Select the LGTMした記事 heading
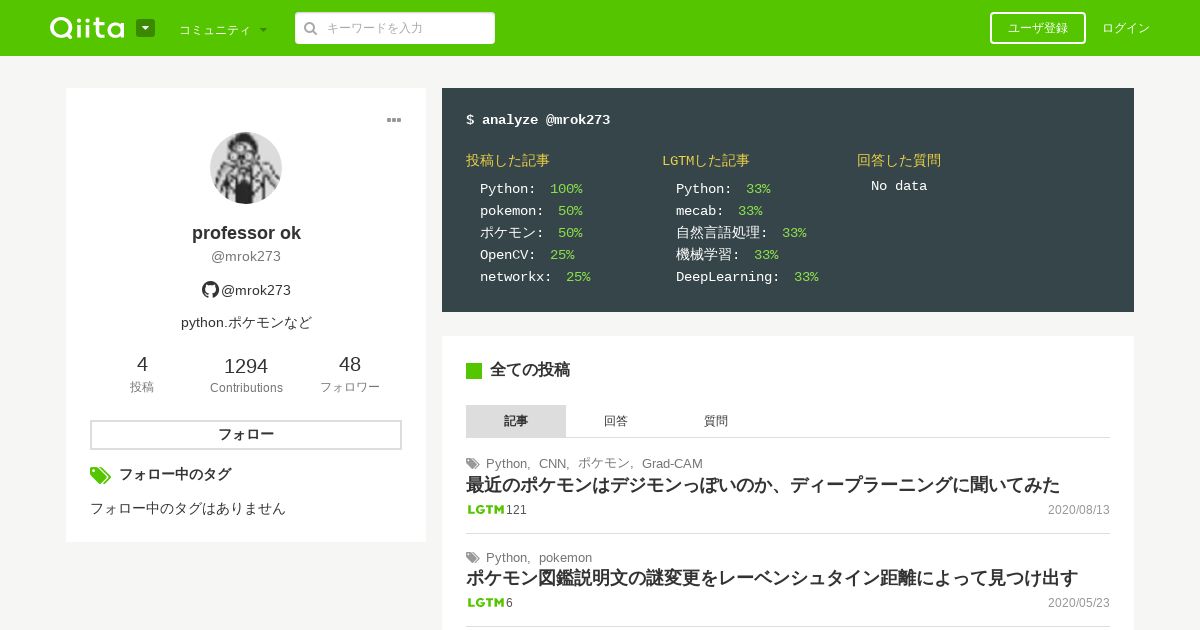 (x=706, y=161)
